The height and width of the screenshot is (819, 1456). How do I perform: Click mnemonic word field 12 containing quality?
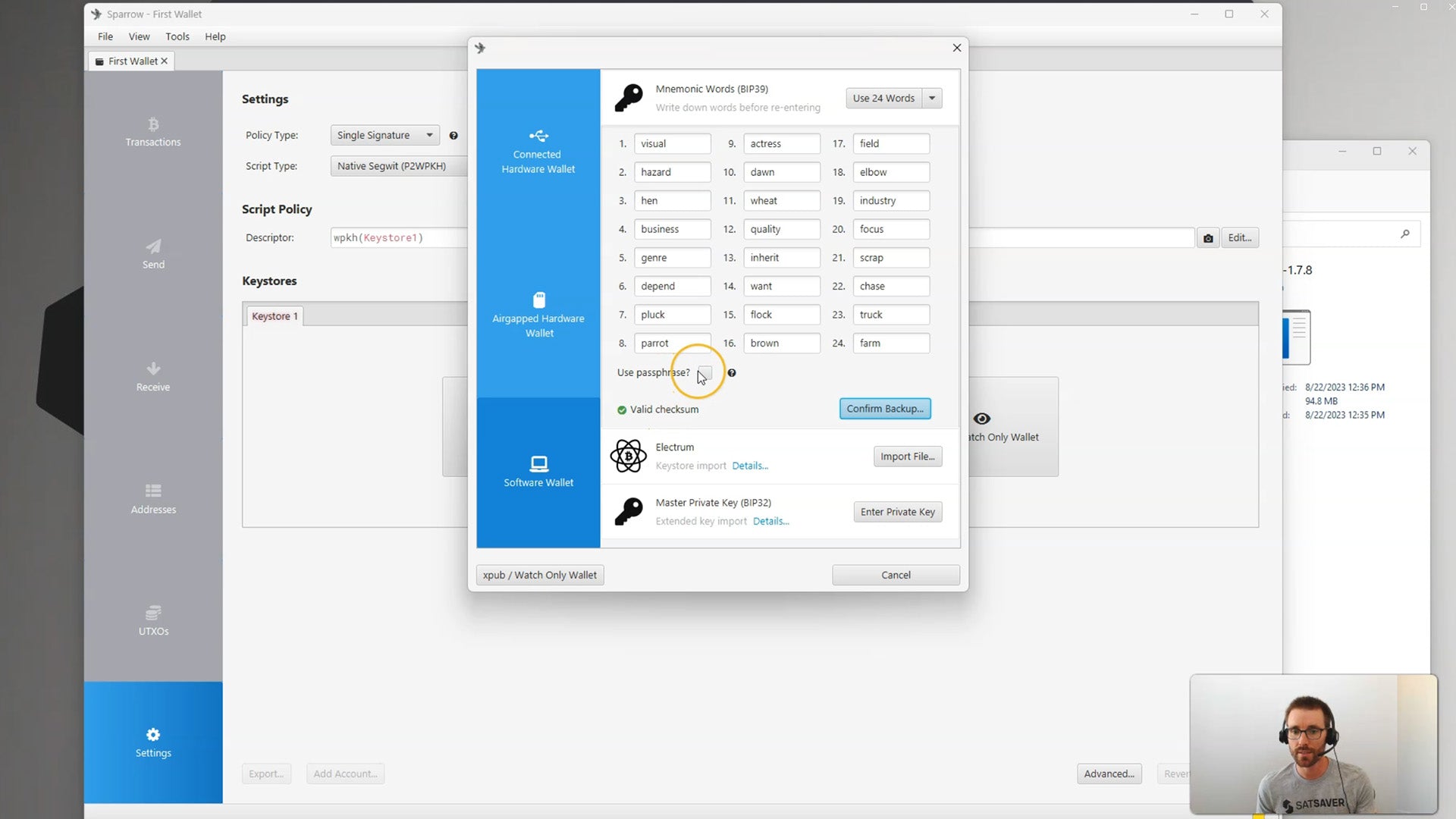tap(781, 229)
